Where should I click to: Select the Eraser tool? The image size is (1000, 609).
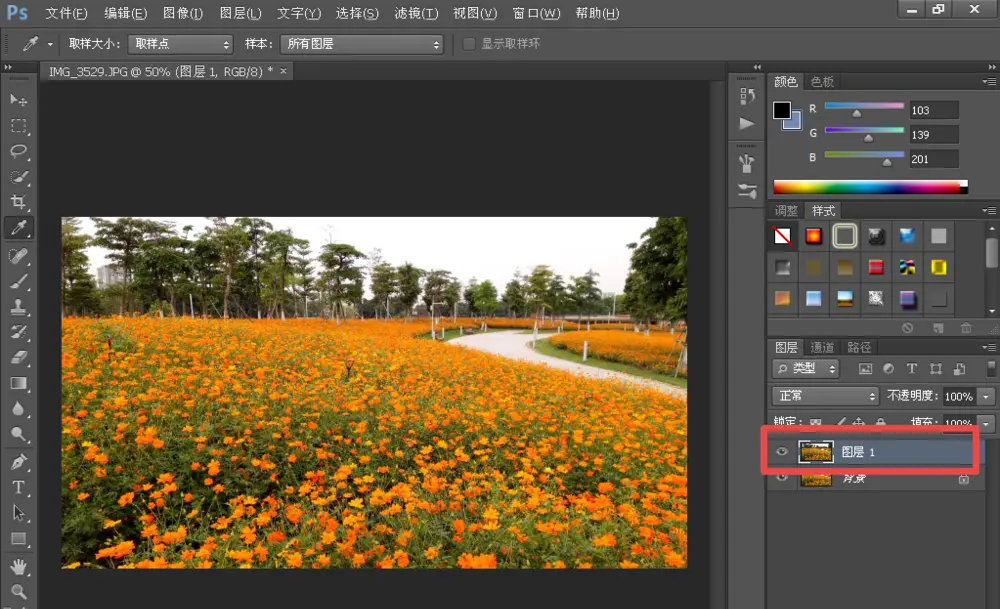(x=19, y=357)
